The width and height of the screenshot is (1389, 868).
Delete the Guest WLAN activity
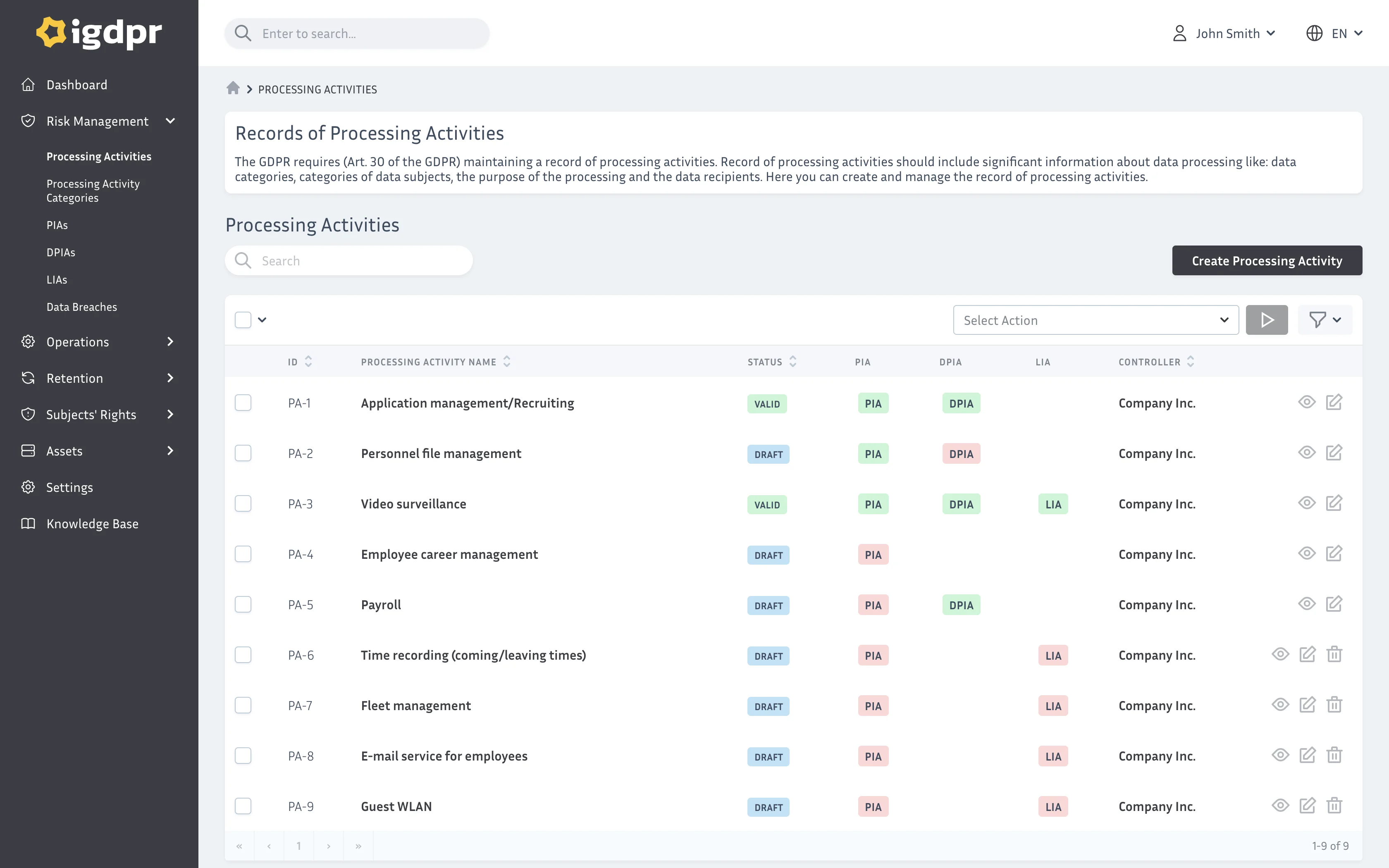coord(1334,806)
